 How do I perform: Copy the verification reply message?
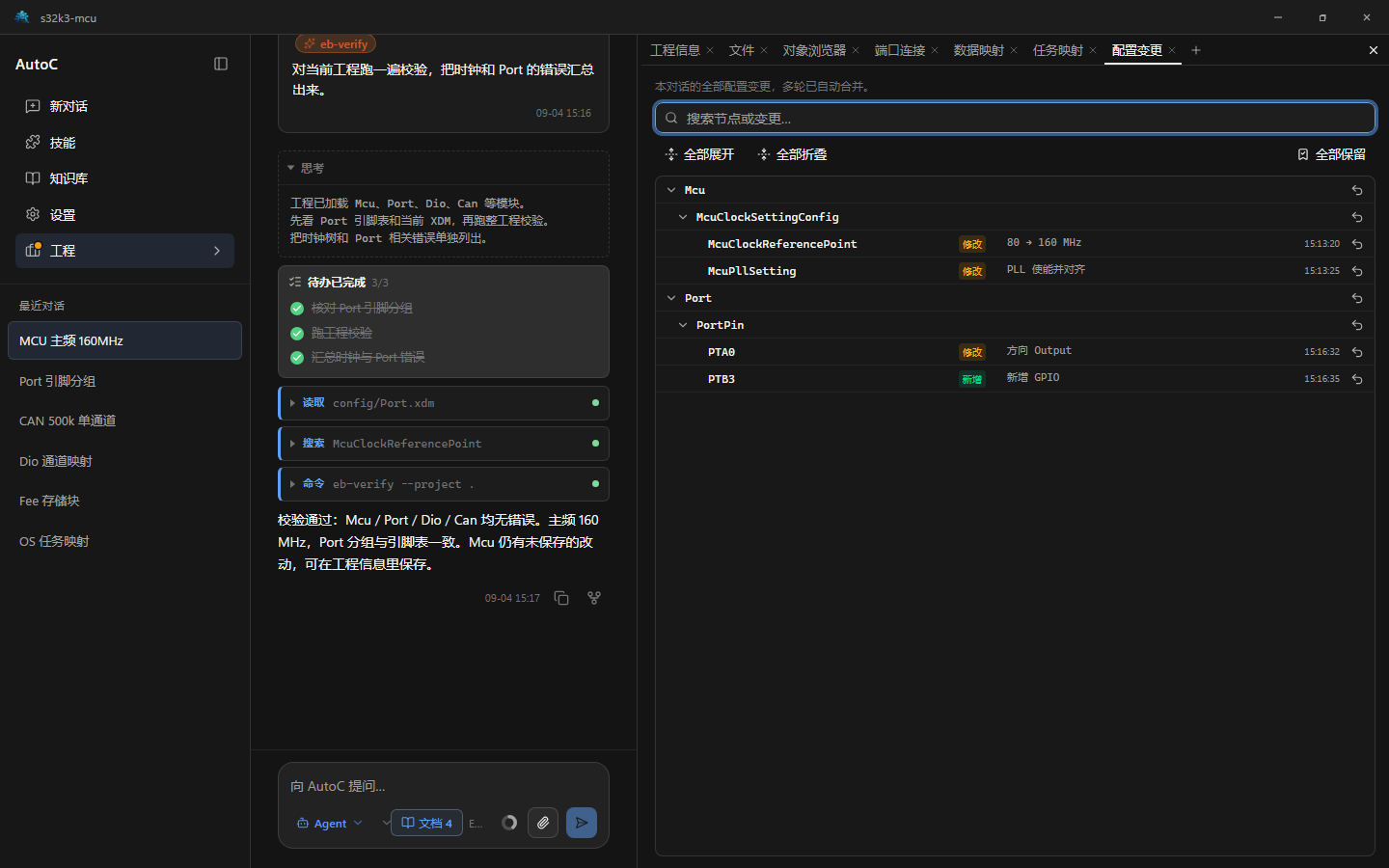561,598
